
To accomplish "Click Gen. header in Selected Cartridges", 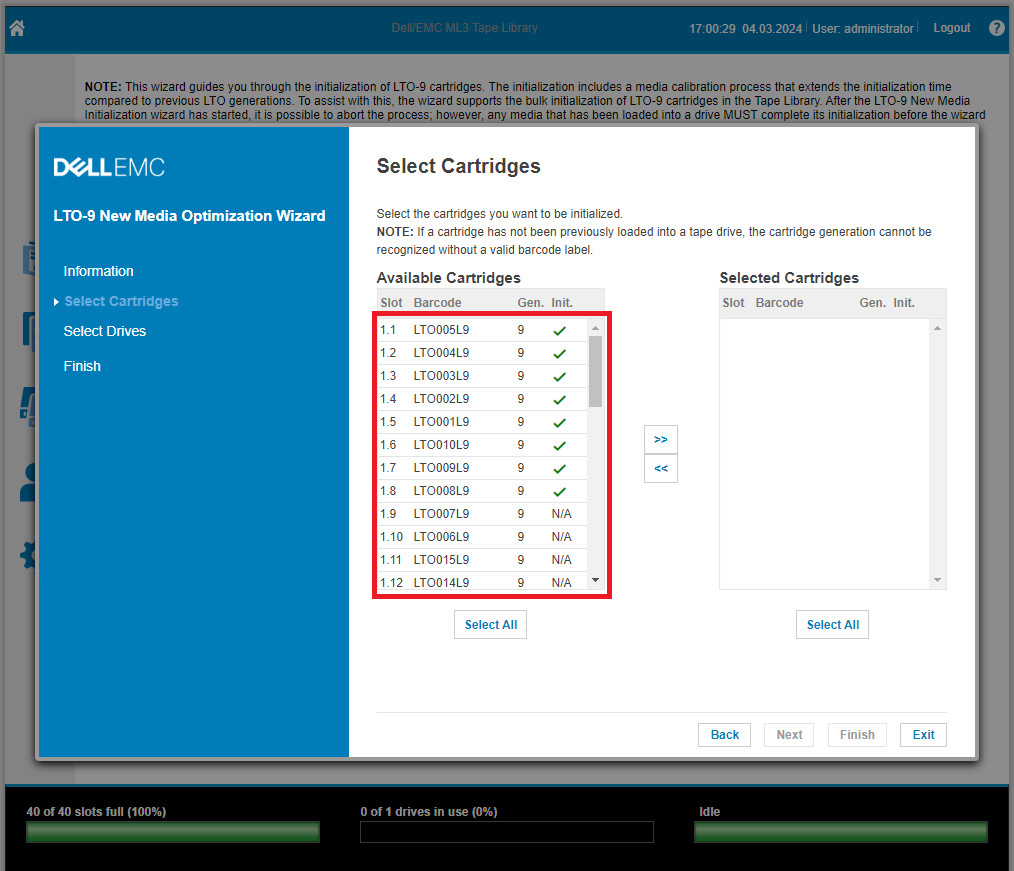I will click(872, 303).
